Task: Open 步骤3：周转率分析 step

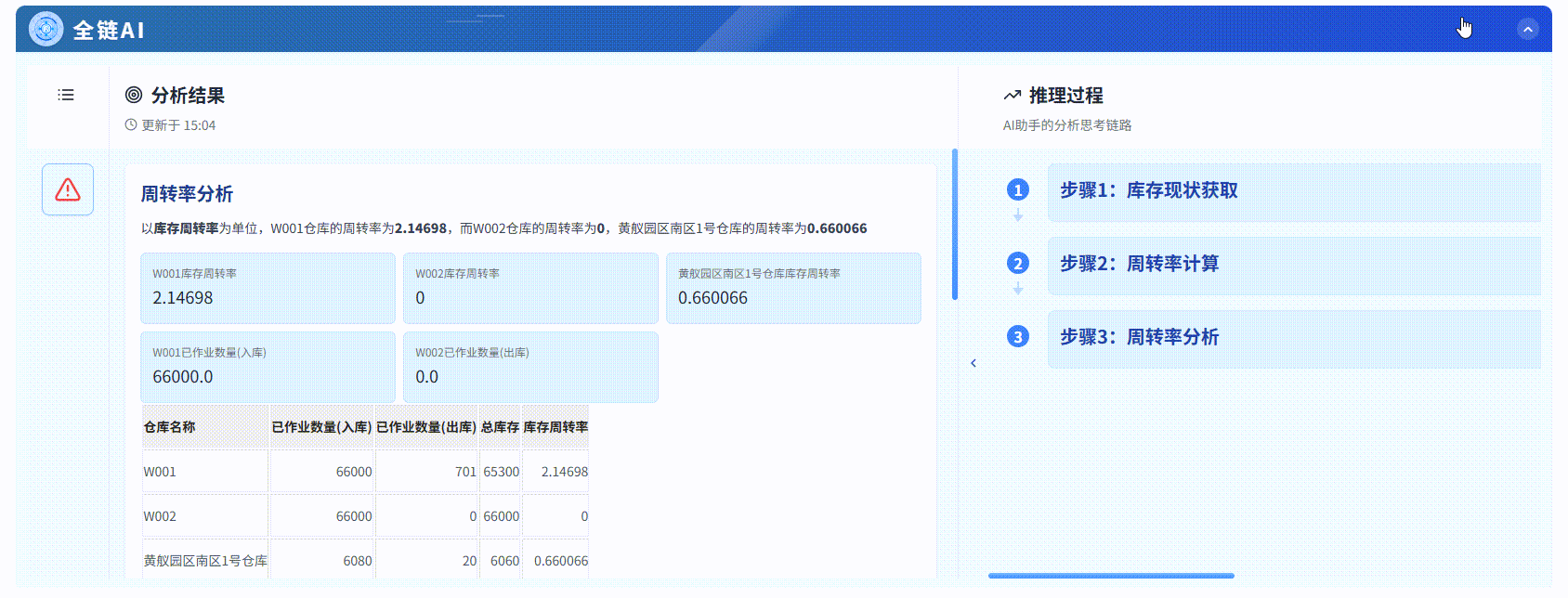Action: coord(1293,338)
